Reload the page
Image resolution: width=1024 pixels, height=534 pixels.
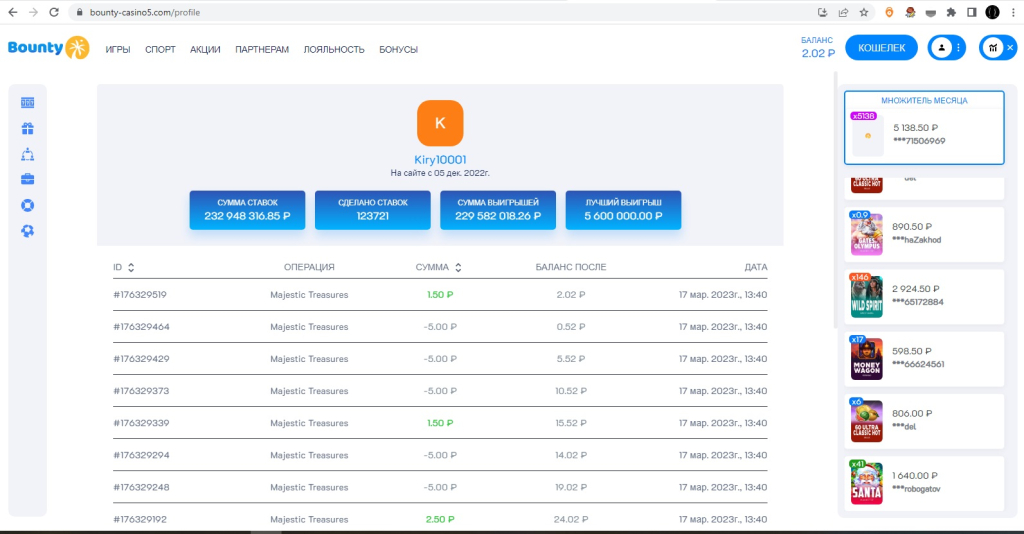click(54, 12)
